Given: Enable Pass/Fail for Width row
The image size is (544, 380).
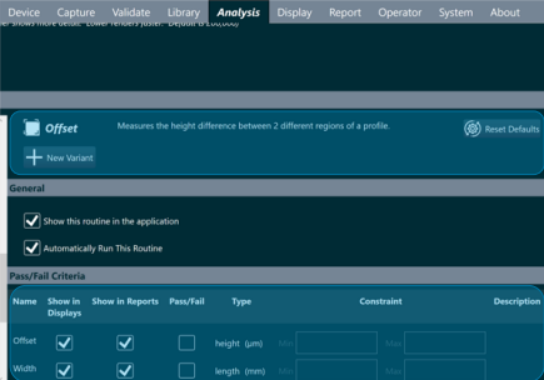Looking at the screenshot, I should point(187,370).
